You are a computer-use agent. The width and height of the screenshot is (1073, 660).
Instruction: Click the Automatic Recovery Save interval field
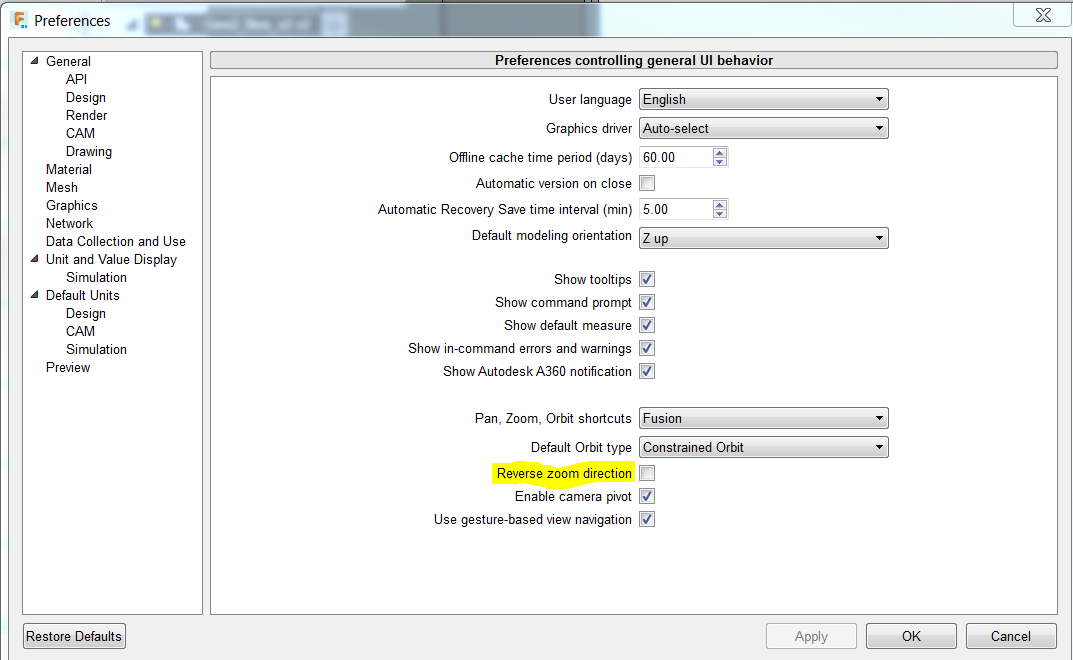click(670, 208)
